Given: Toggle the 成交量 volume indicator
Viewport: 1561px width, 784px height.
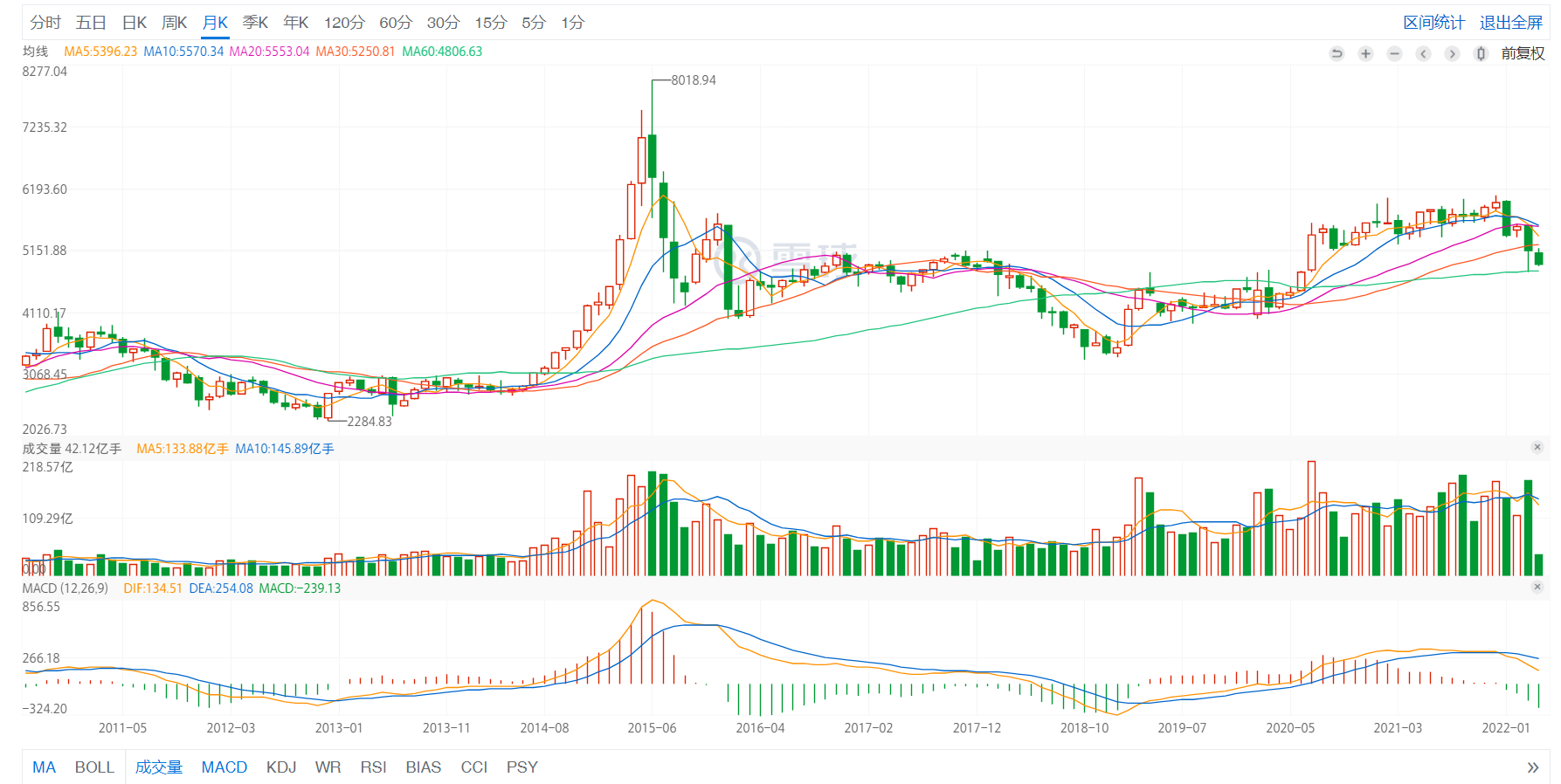Looking at the screenshot, I should click(x=159, y=767).
